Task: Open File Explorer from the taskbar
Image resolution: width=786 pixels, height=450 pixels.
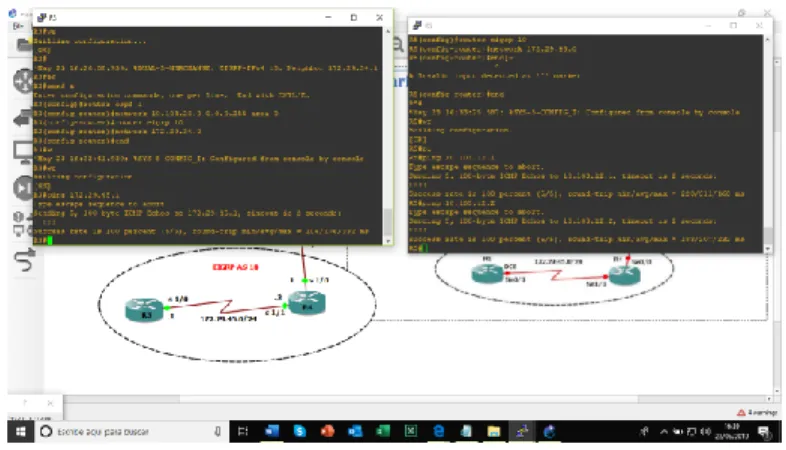Action: coord(494,431)
